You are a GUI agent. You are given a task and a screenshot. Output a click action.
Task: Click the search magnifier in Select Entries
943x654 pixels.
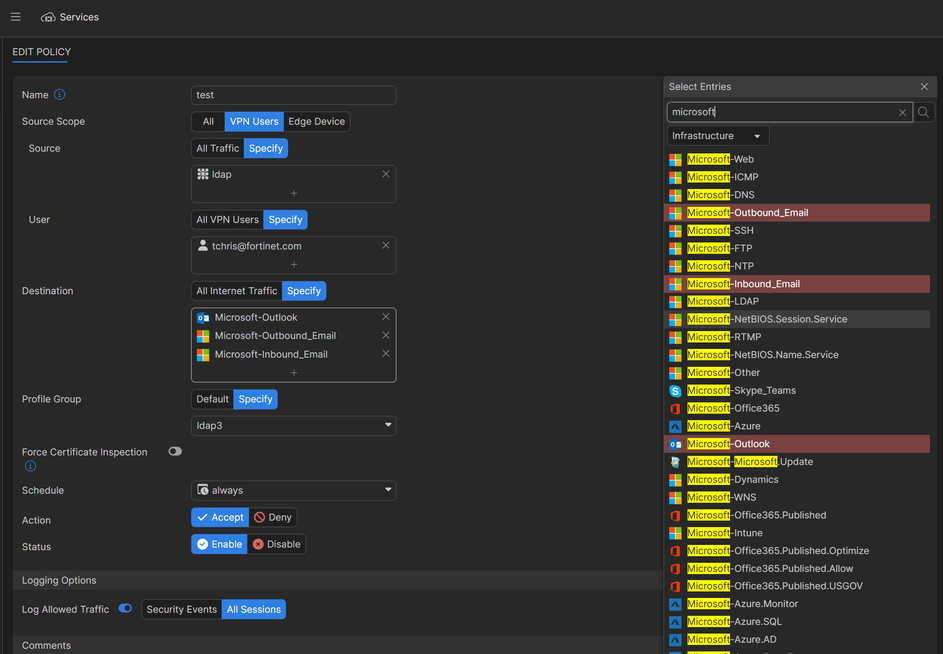[924, 113]
